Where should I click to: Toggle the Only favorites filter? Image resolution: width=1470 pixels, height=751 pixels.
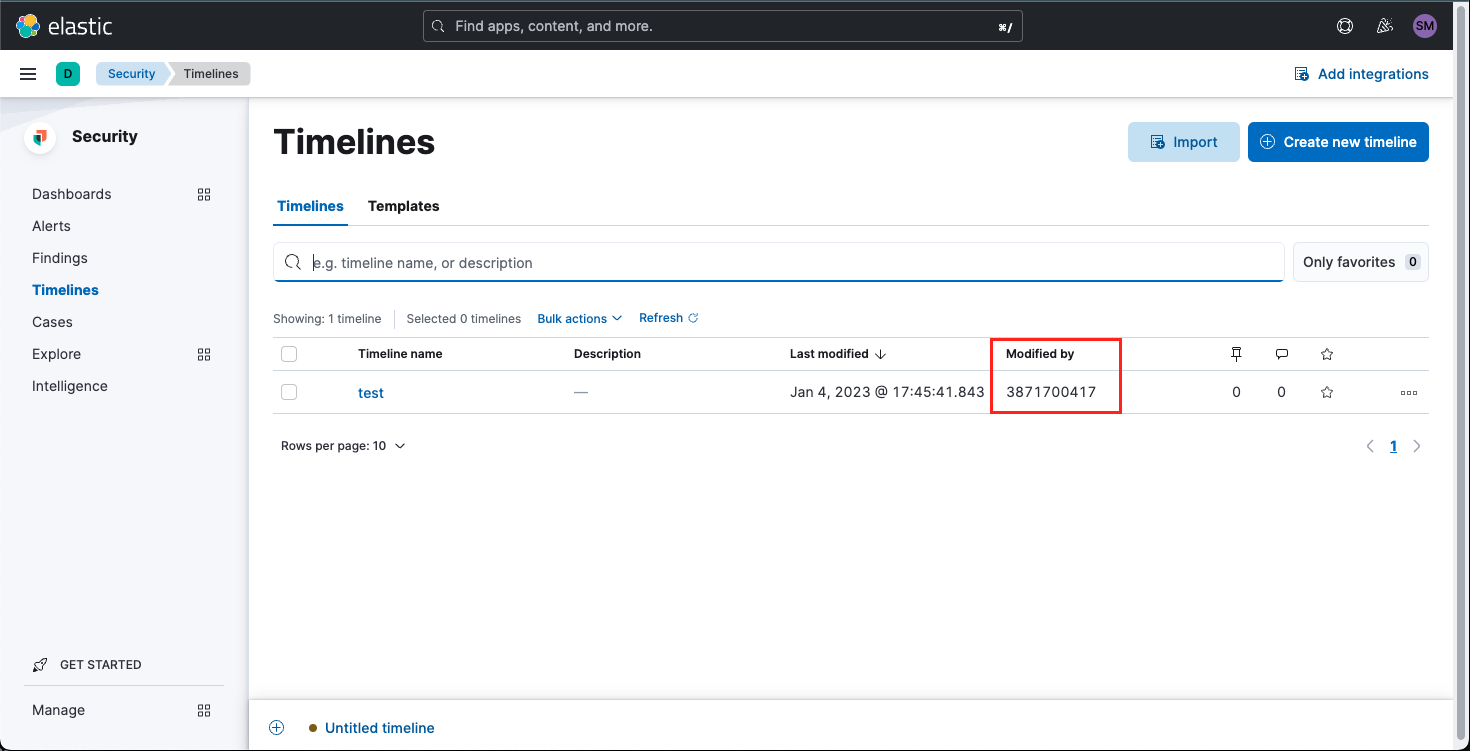tap(1361, 262)
